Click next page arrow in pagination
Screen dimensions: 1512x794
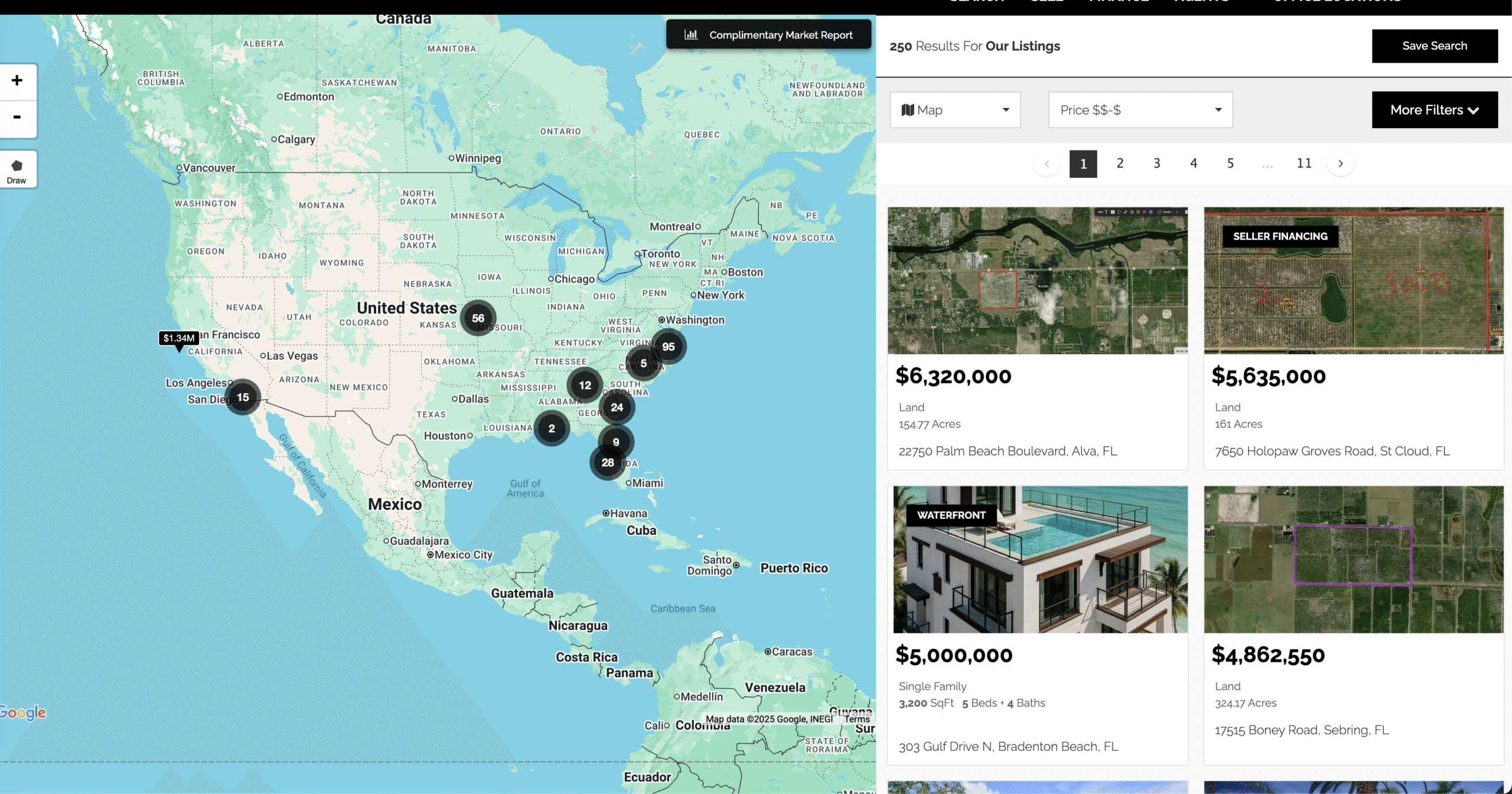click(x=1341, y=164)
